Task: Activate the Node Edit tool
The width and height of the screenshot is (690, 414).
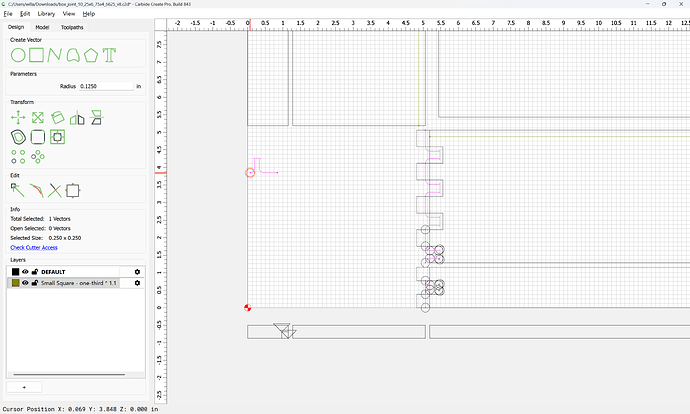Action: pos(18,191)
